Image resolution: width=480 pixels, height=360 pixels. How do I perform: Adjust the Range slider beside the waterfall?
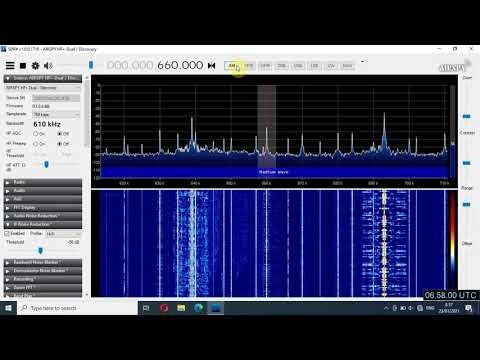point(467,204)
